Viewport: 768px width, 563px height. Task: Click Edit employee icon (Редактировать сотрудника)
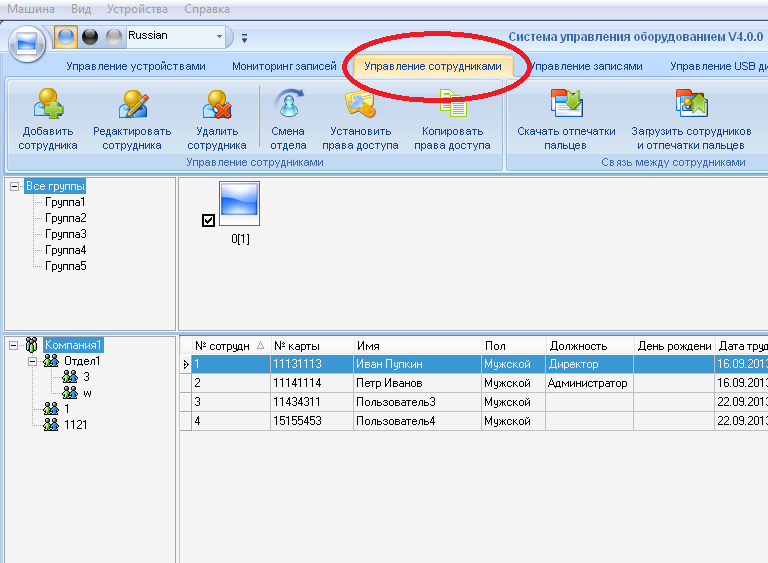(133, 104)
